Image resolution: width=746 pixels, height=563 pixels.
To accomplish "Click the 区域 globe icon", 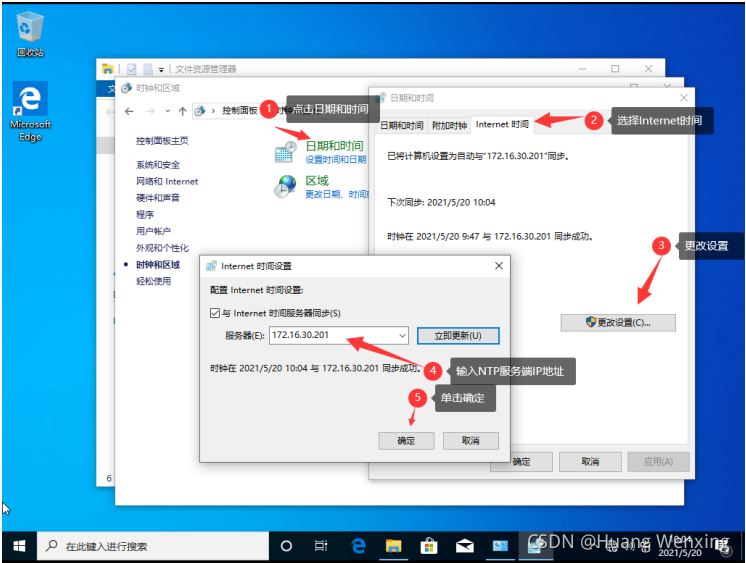I will coord(285,186).
